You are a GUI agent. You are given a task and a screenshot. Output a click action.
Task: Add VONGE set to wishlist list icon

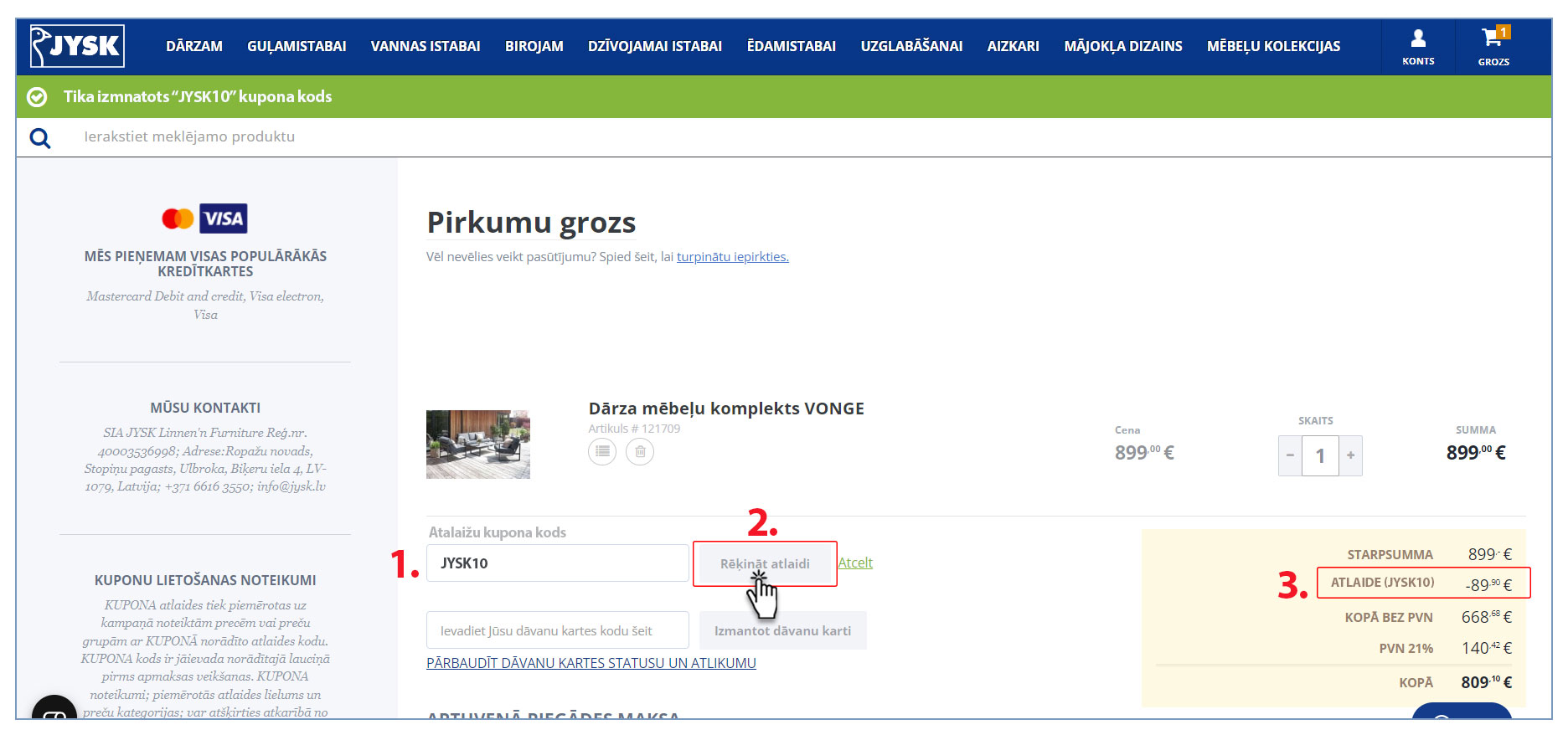[602, 452]
